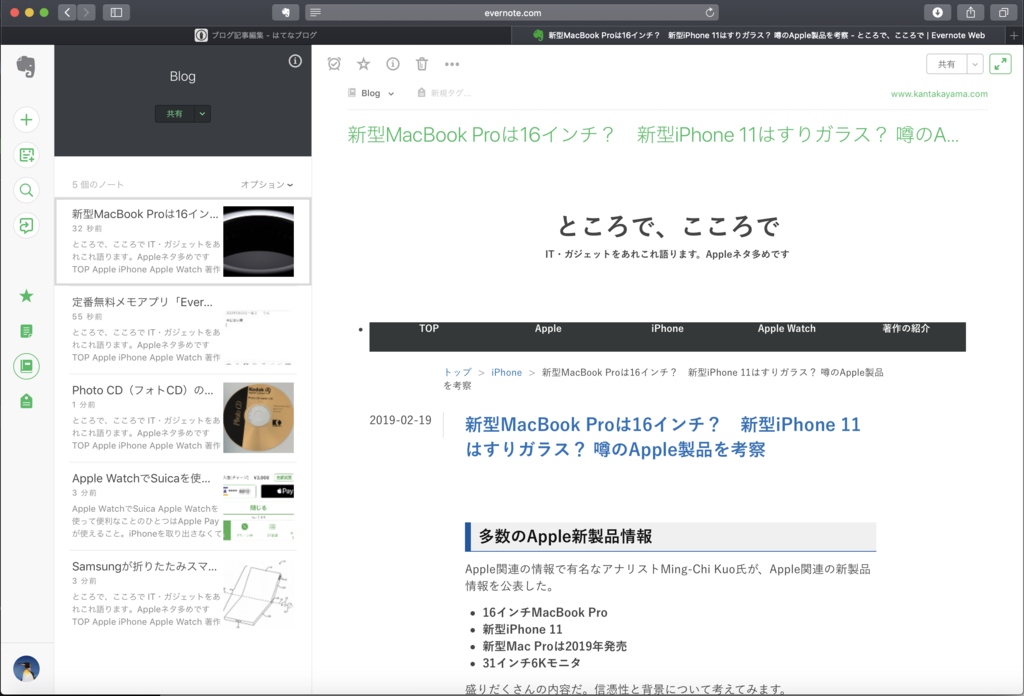Open the Blog share dropdown arrow

(x=202, y=114)
